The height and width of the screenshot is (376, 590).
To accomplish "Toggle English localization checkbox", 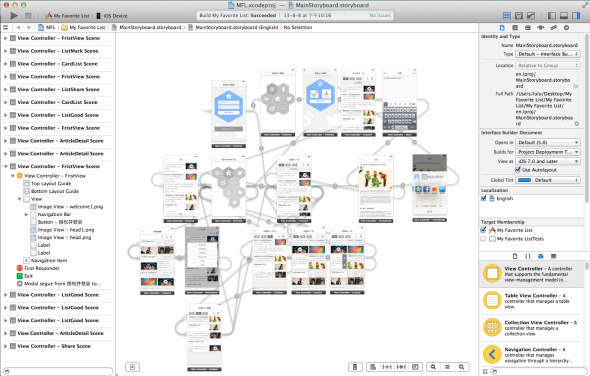I will (484, 198).
